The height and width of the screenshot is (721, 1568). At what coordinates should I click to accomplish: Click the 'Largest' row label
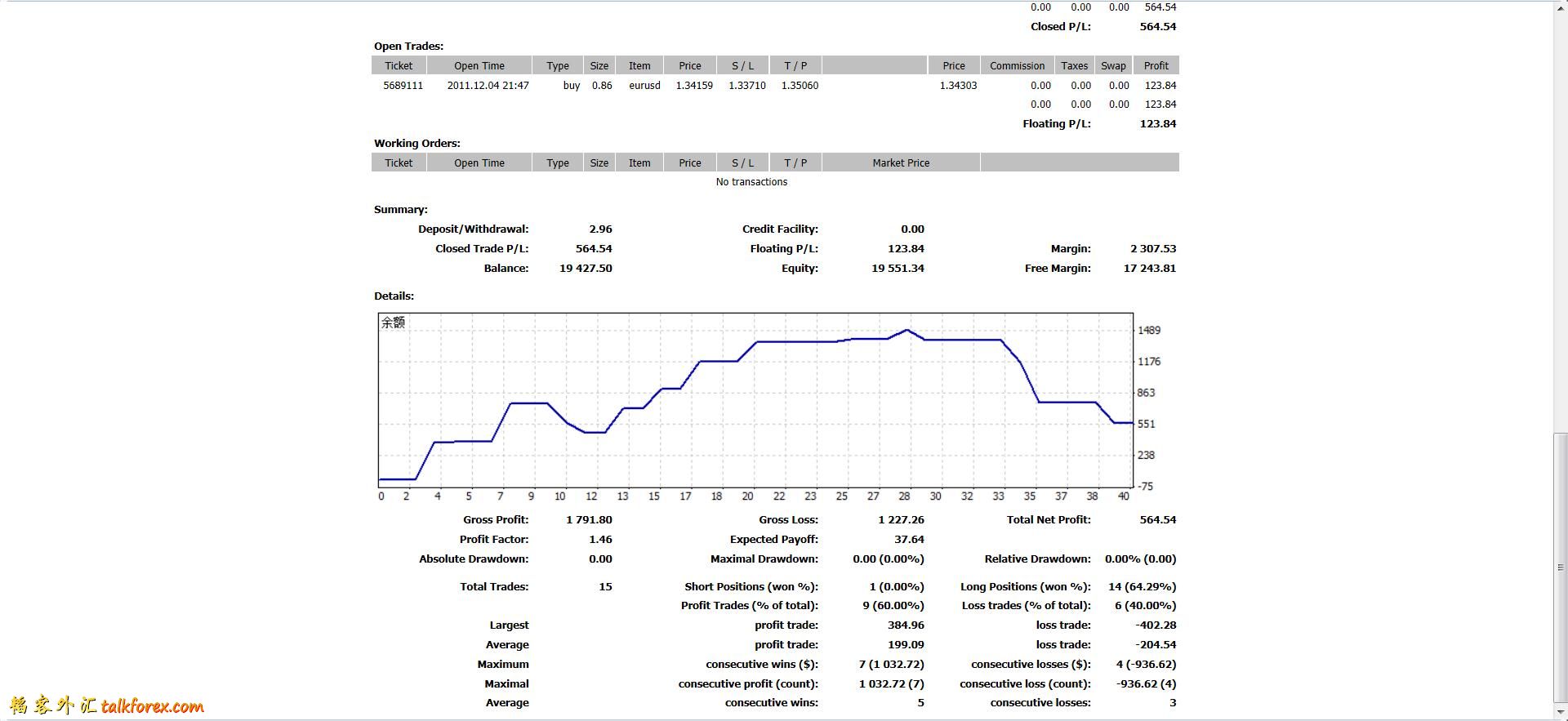click(x=509, y=625)
